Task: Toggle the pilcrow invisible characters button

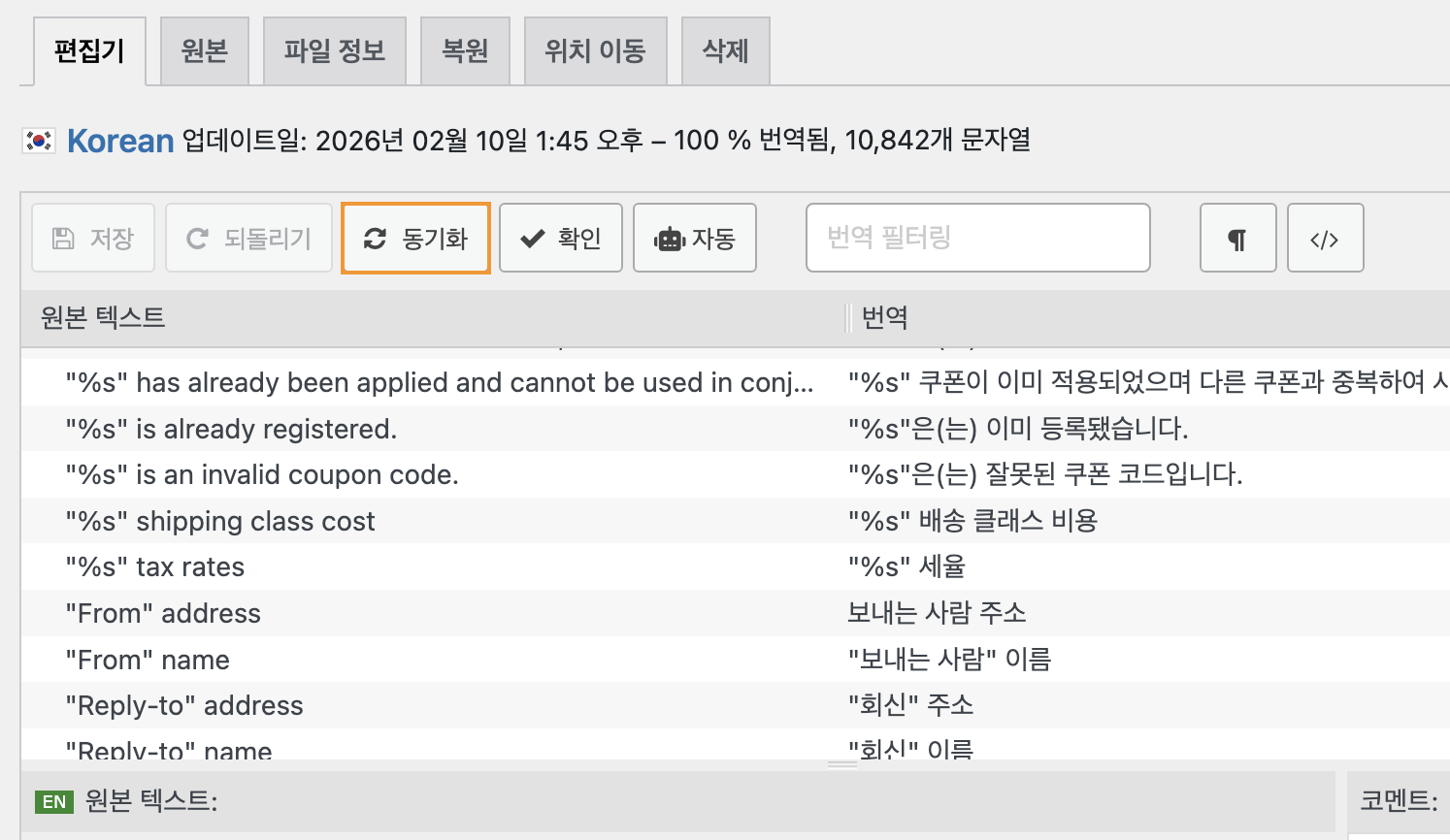Action: click(x=1237, y=239)
